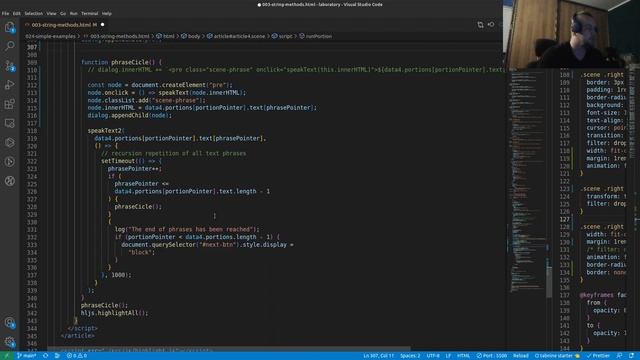Screen dimensions: 640x360
Task: Click html breadcrumb segment
Action: click(165, 36)
